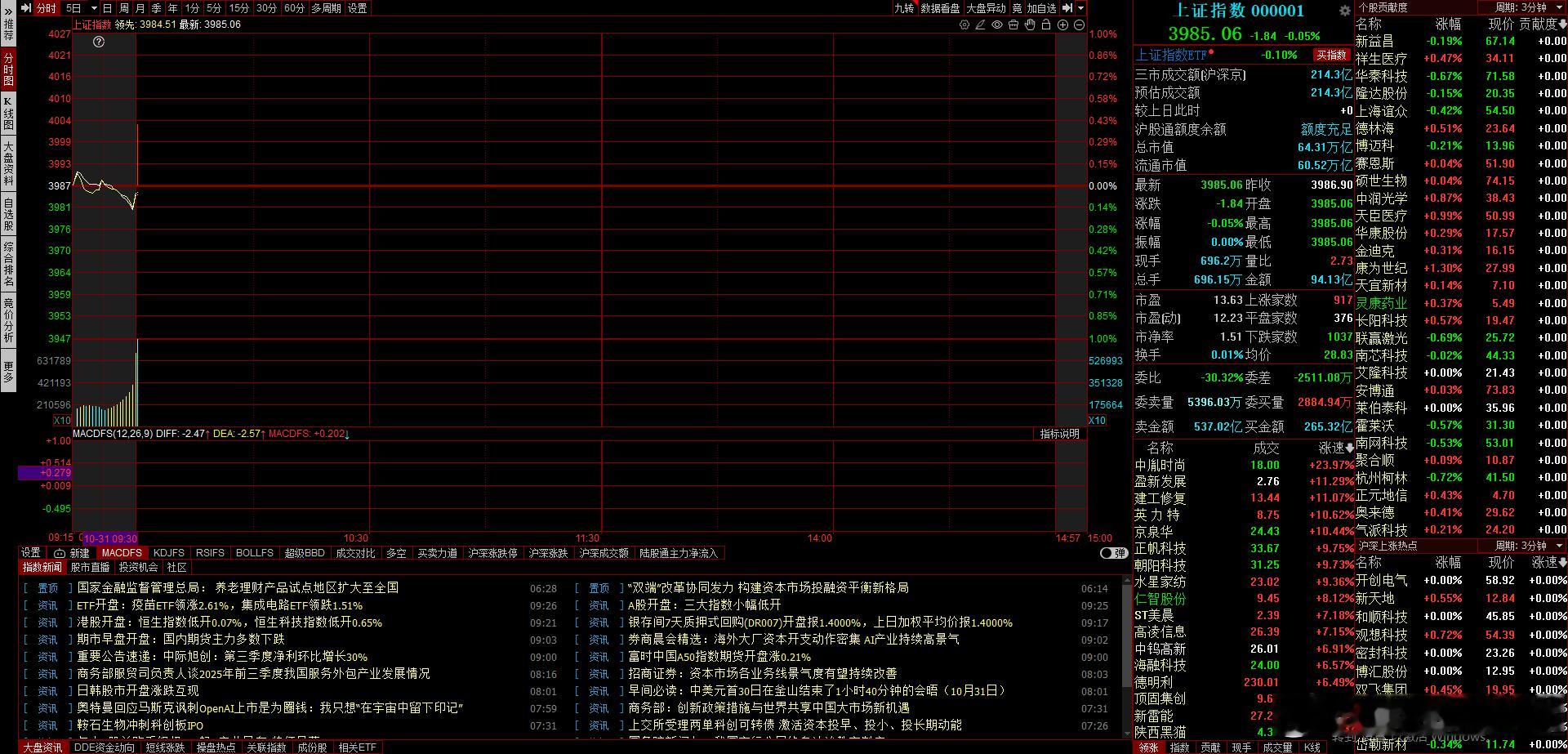This screenshot has width=1568, height=754.
Task: Select the drawing pen tool icon
Action: pyautogui.click(x=980, y=25)
